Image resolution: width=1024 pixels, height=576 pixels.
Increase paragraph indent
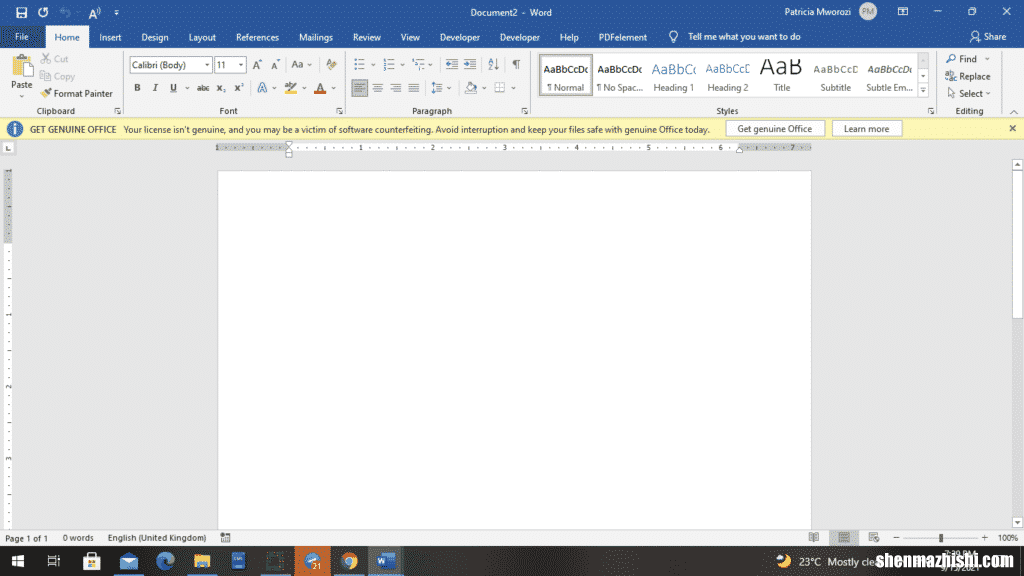click(x=470, y=64)
